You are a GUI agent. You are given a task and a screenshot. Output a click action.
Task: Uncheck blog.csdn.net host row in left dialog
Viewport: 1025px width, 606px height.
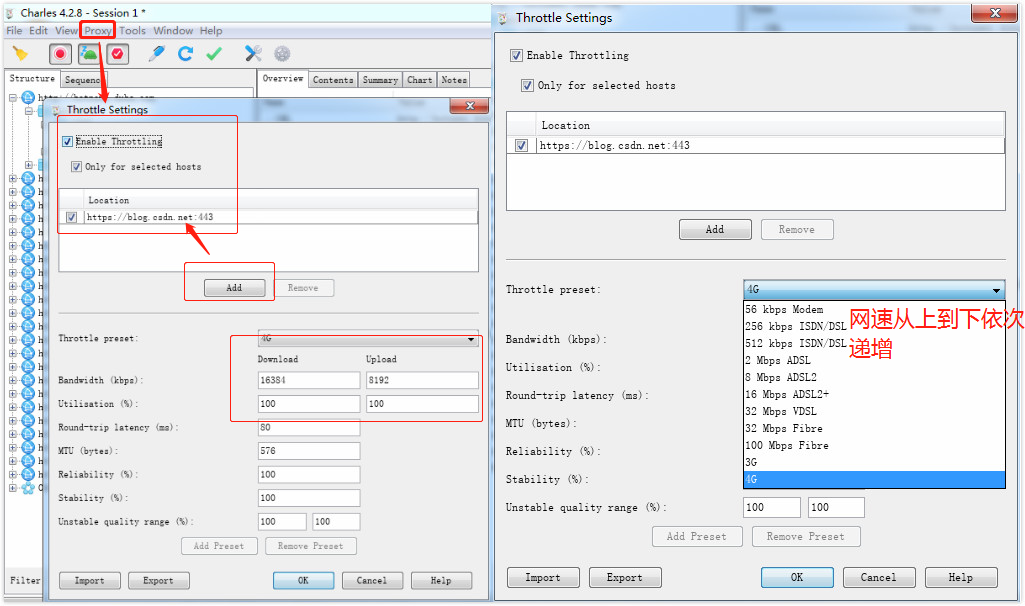pos(72,217)
